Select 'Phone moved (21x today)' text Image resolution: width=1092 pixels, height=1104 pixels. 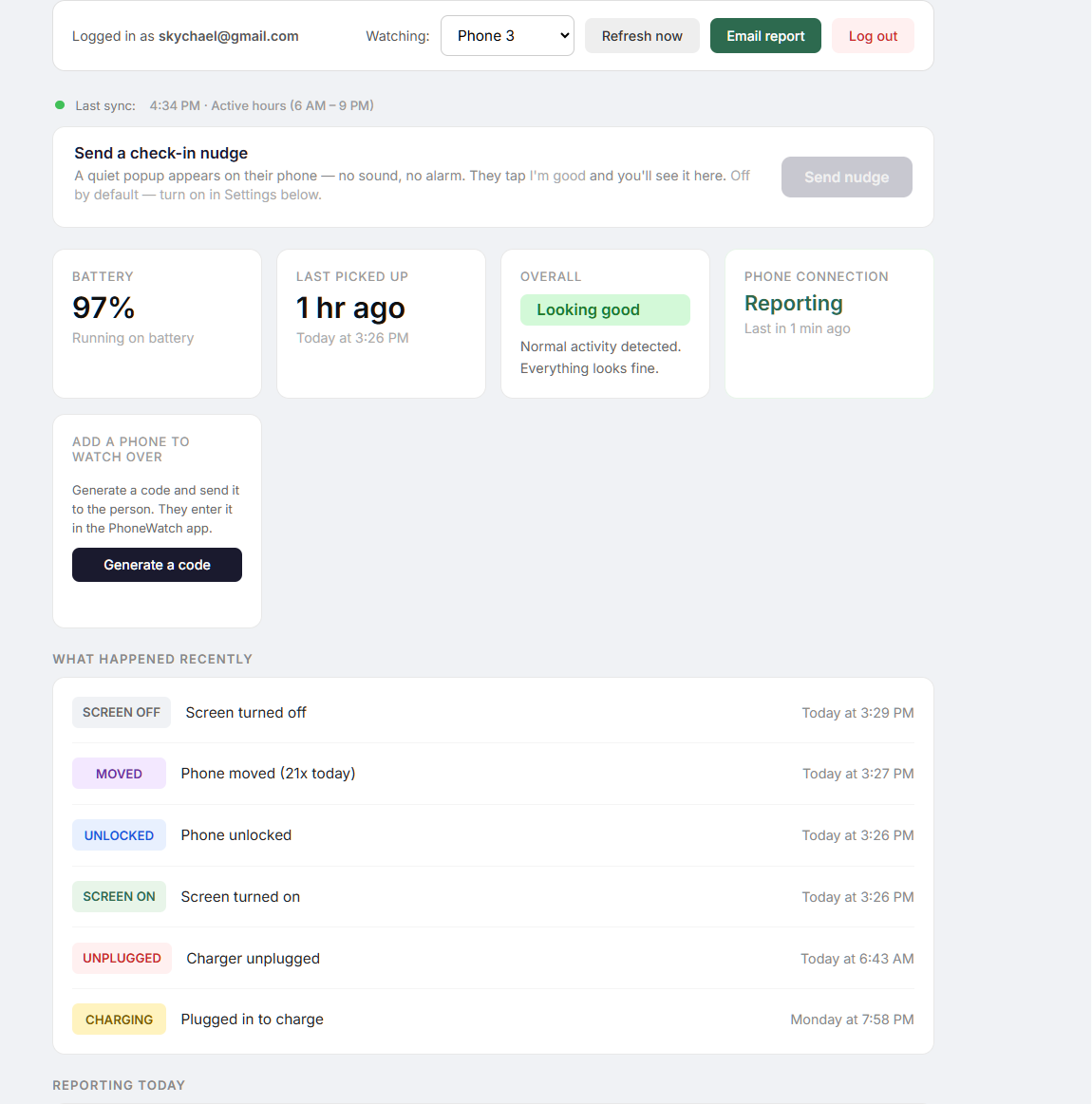[x=269, y=774]
